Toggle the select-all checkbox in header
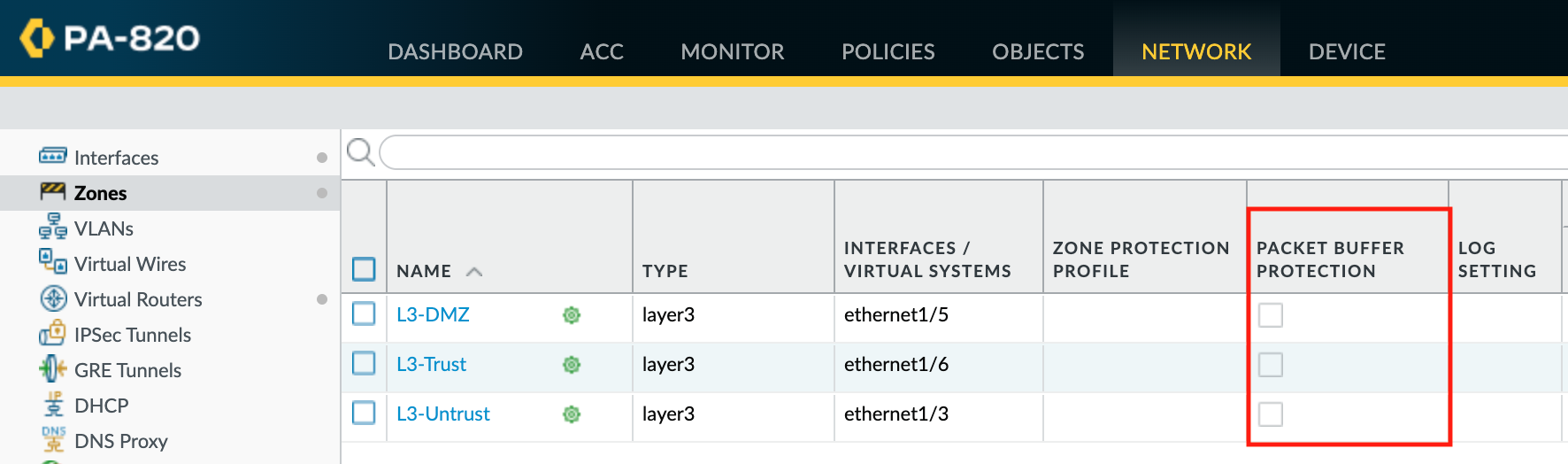 point(364,269)
